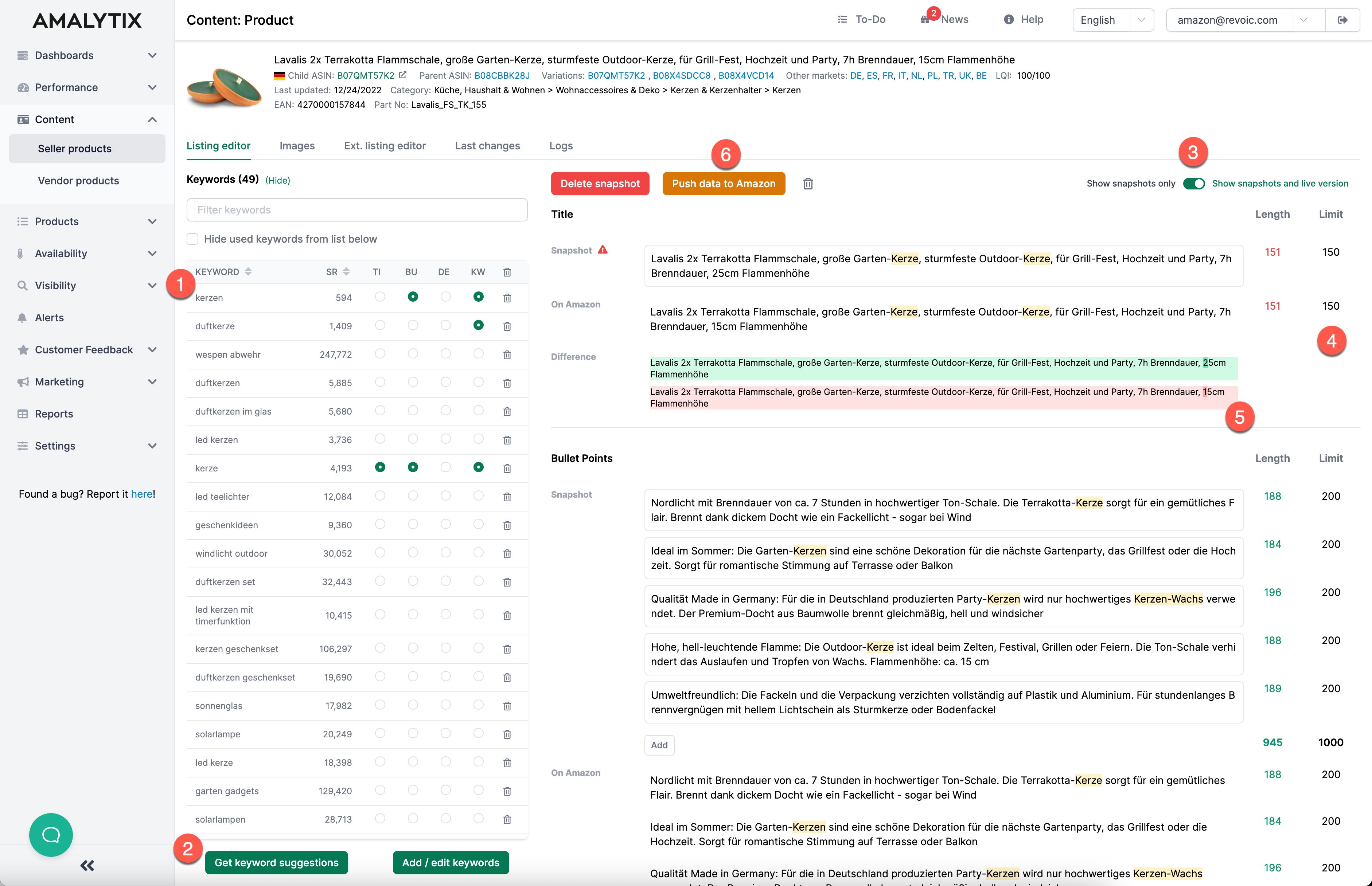Viewport: 1372px width, 886px height.
Task: Remove 'wespen abwehr' keyword with trash icon
Action: (x=507, y=354)
